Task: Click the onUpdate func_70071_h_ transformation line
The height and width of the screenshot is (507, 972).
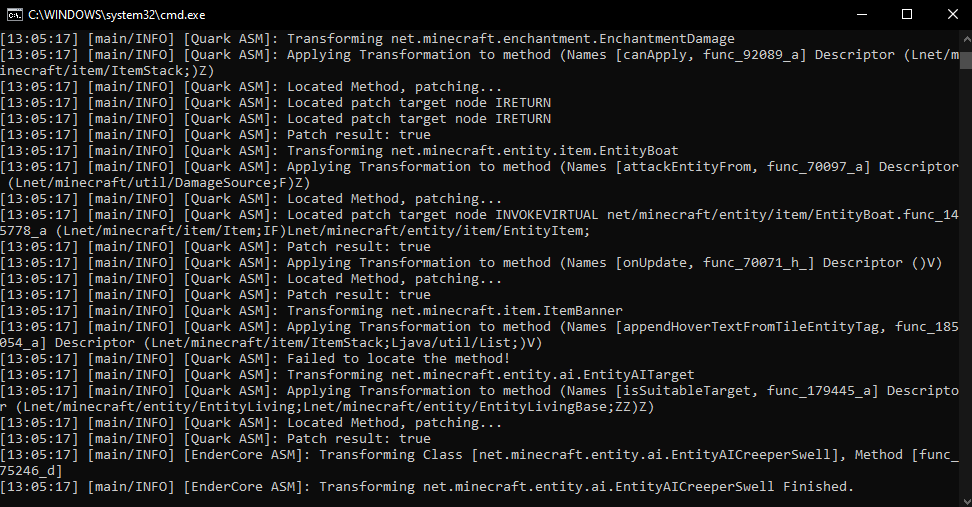Action: 471,263
